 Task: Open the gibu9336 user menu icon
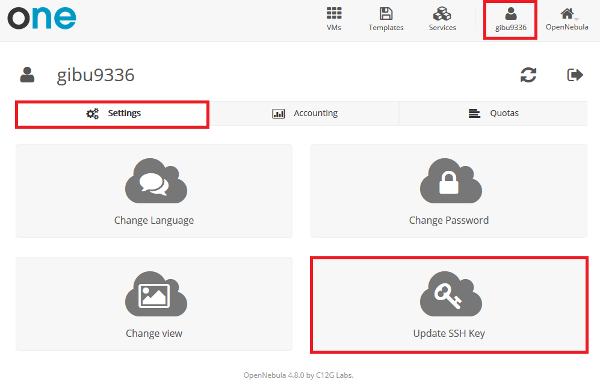tap(510, 13)
